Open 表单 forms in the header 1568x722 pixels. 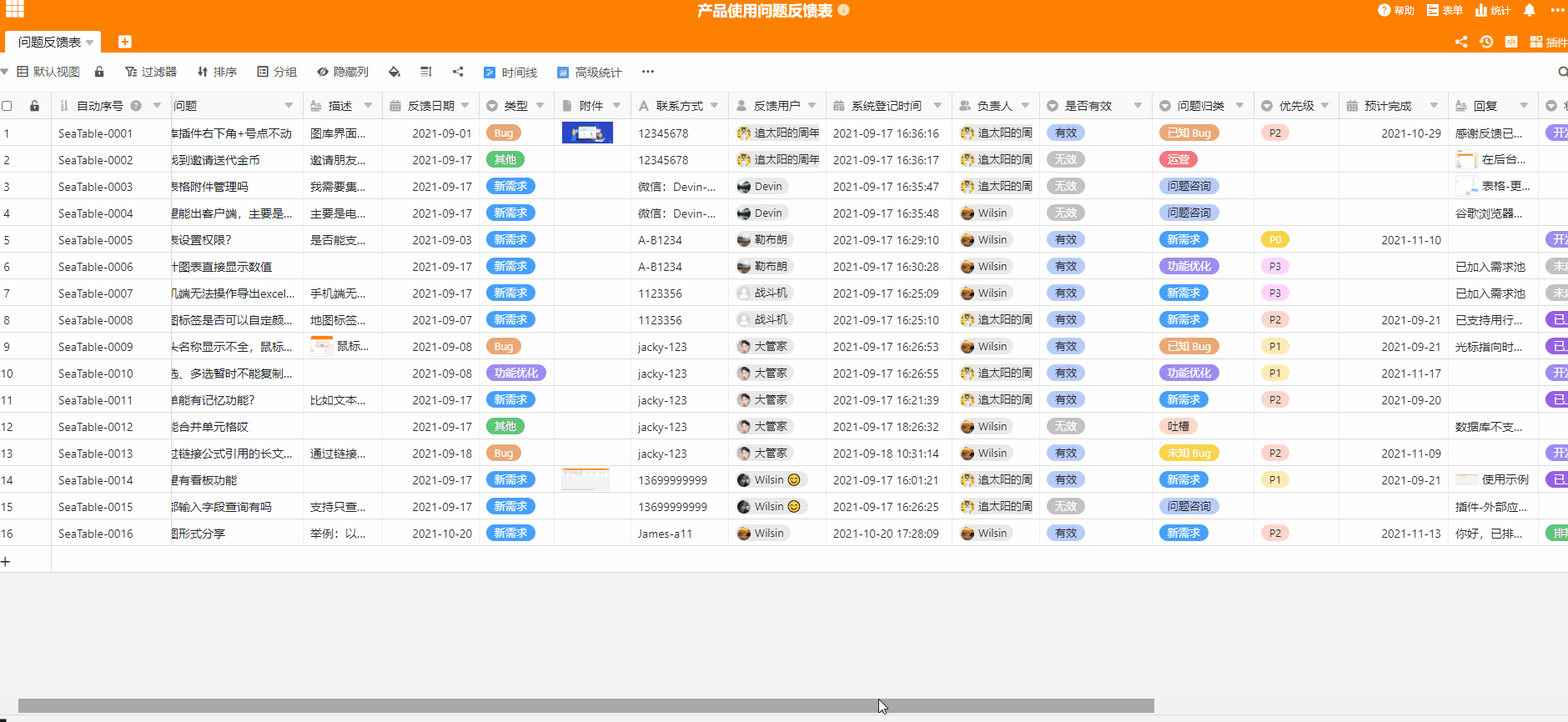pos(1445,10)
